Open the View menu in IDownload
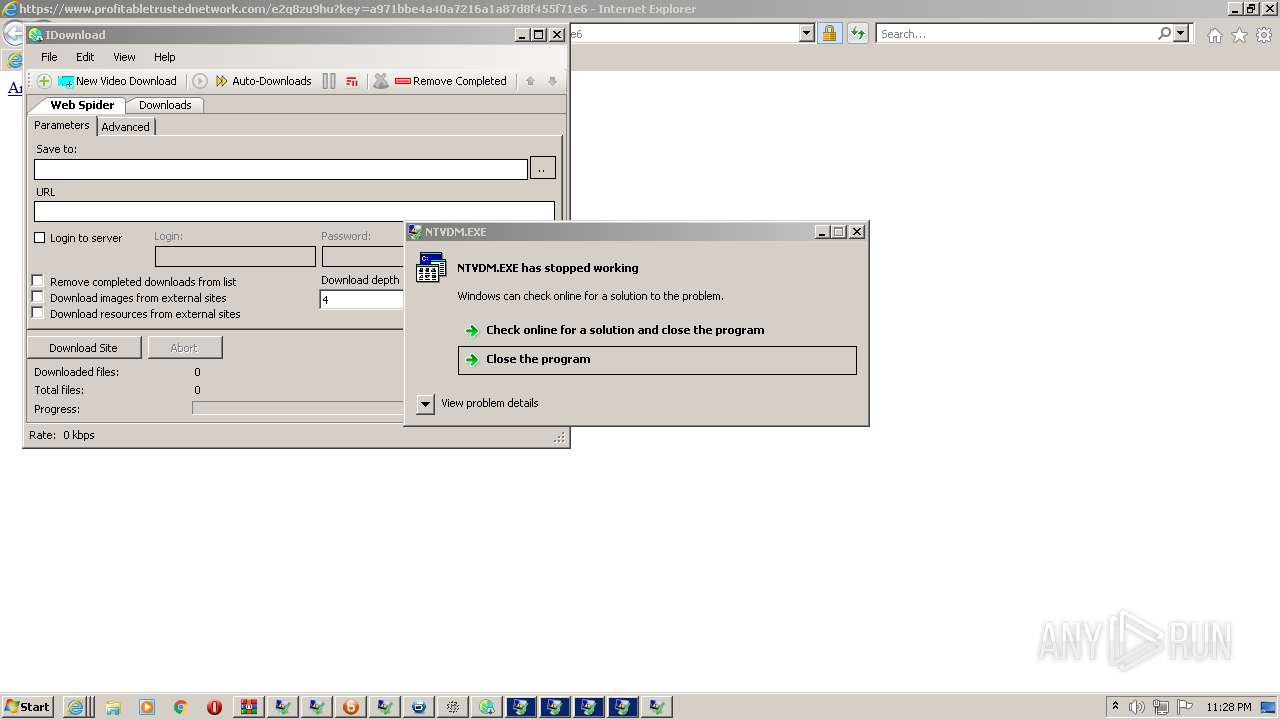This screenshot has width=1280, height=720. click(124, 57)
